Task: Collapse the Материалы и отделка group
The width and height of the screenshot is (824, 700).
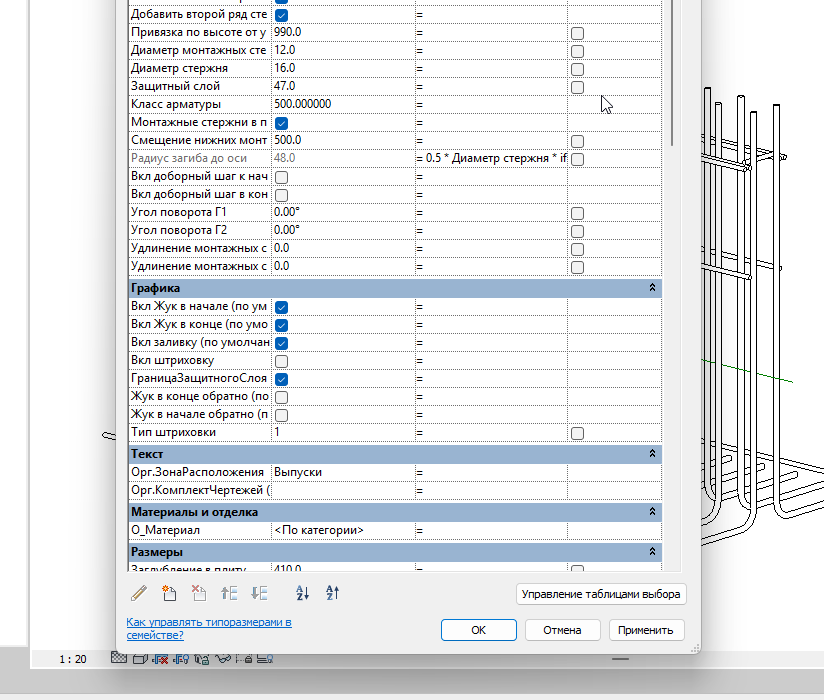Action: (x=652, y=511)
